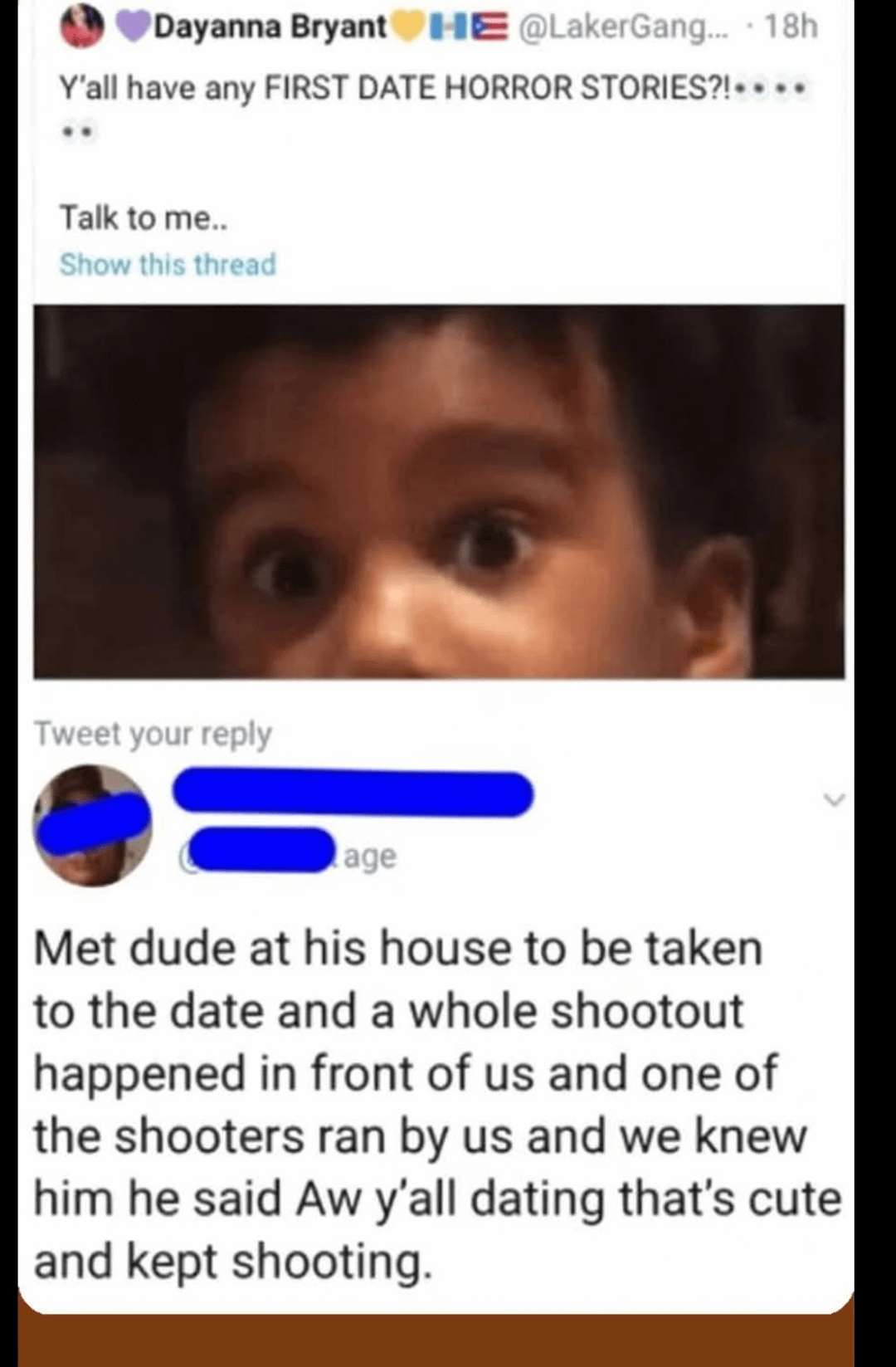
Task: Click the Talk to me.. text line
Action: 144,217
